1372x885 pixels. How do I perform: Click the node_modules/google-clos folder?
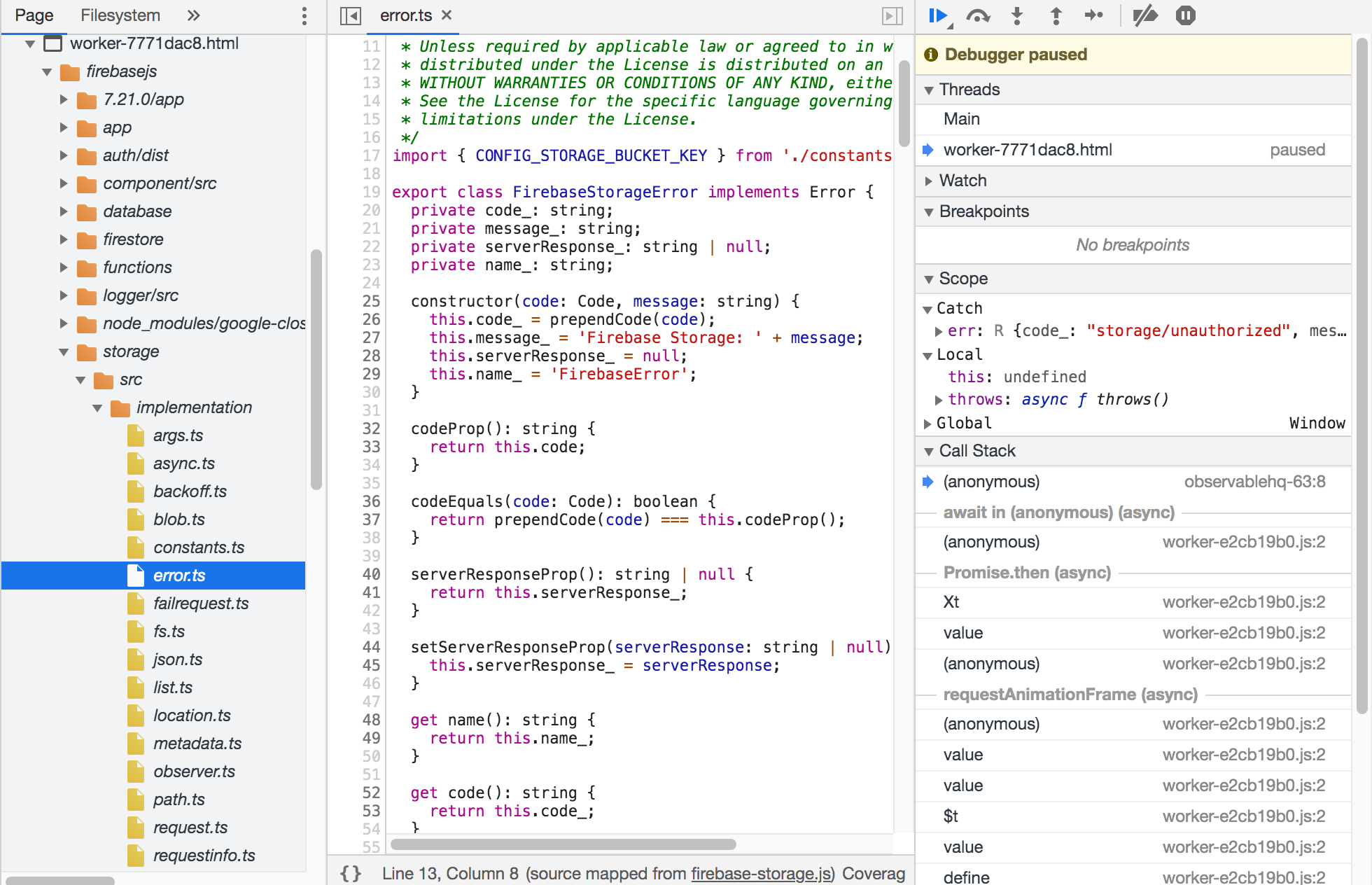pyautogui.click(x=204, y=323)
